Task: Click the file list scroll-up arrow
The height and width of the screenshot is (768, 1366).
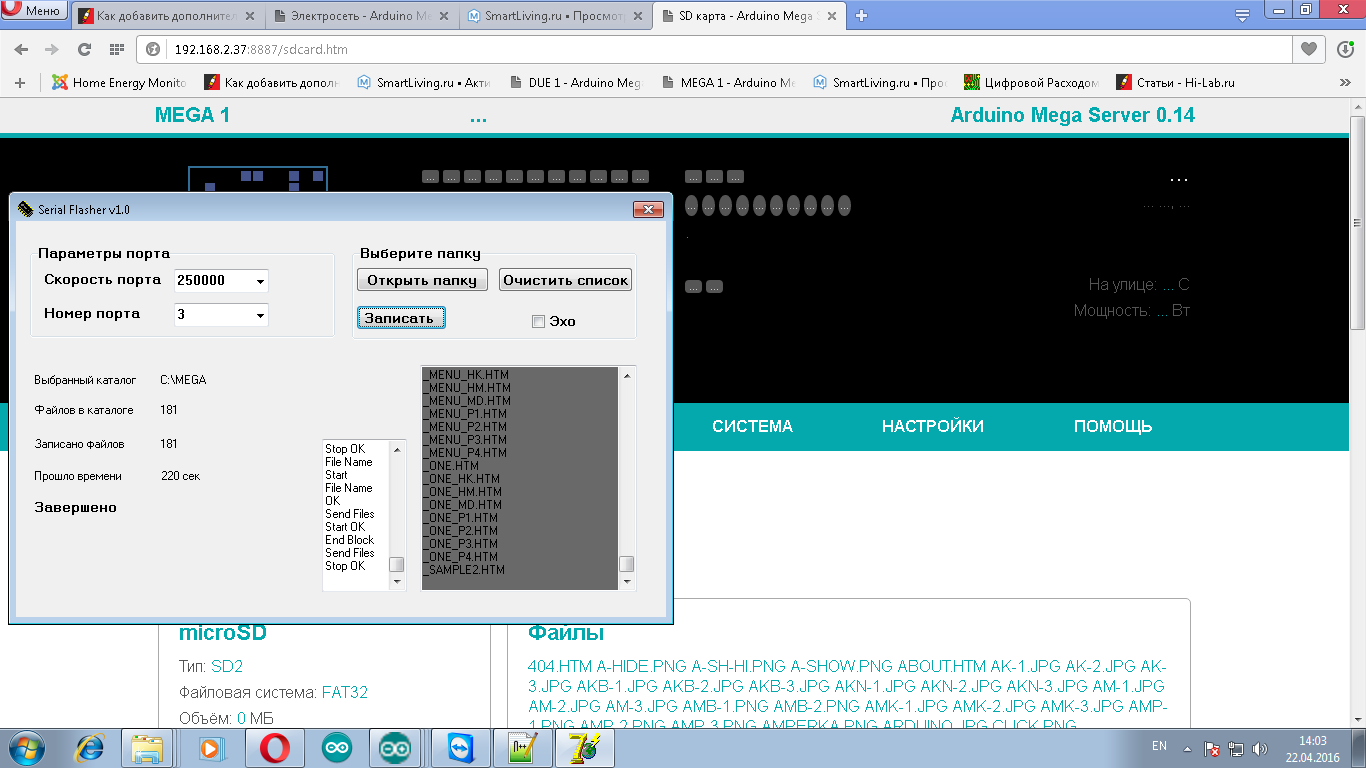Action: click(x=627, y=375)
